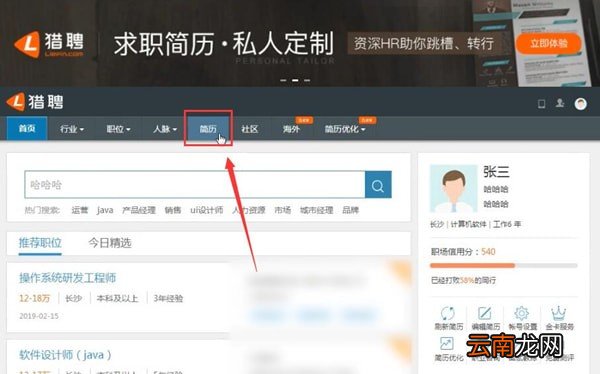Click hot search term 品牌
Image resolution: width=600 pixels, height=374 pixels.
[x=350, y=210]
